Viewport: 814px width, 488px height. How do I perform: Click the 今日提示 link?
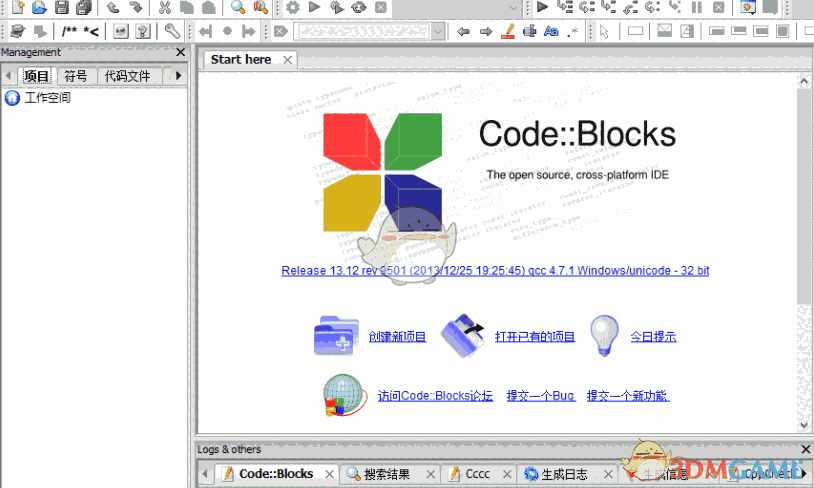[x=653, y=336]
